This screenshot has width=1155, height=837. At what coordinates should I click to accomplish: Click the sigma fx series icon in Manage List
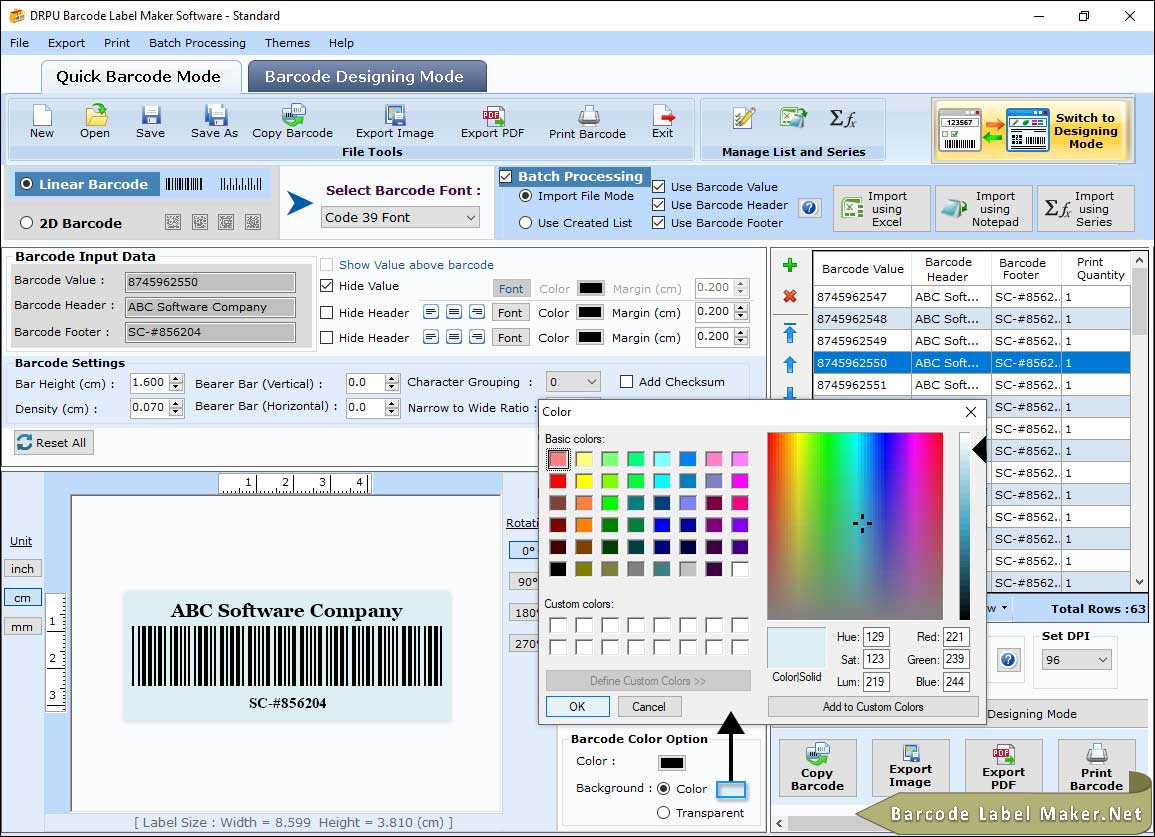tap(842, 118)
